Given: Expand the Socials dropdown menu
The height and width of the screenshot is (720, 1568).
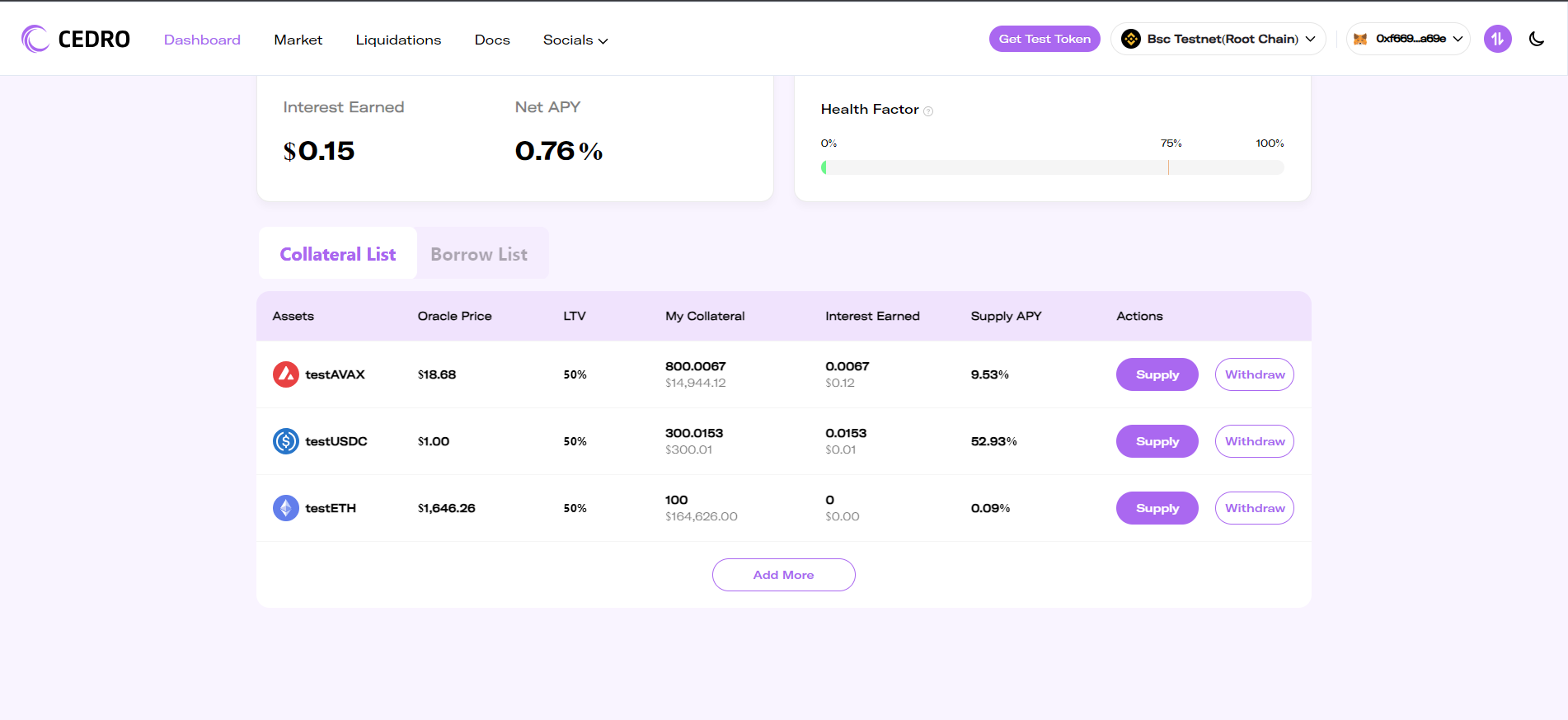Looking at the screenshot, I should click(575, 40).
